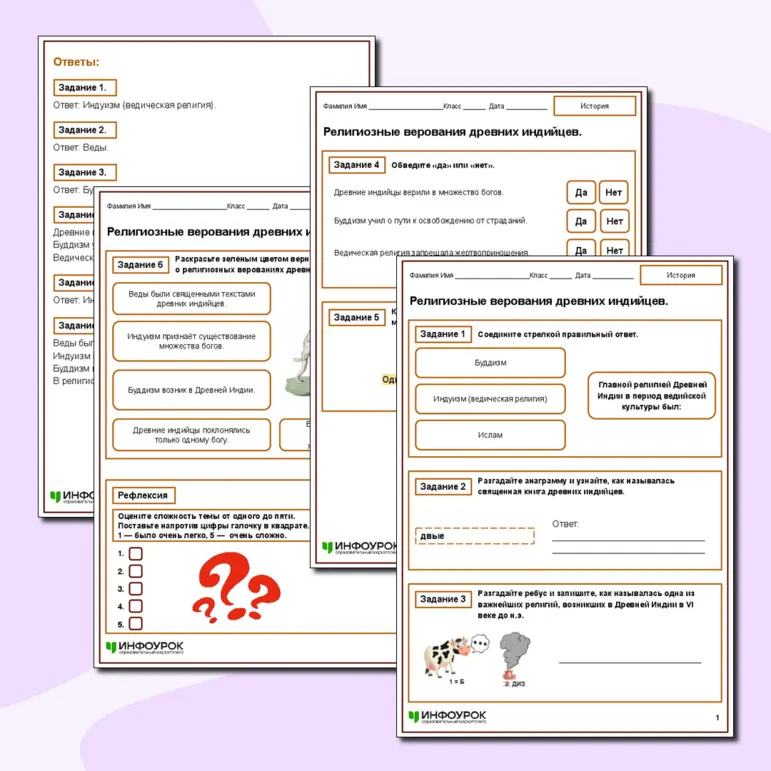
Task: Click the 'Рефлексия' label
Action: 143,495
